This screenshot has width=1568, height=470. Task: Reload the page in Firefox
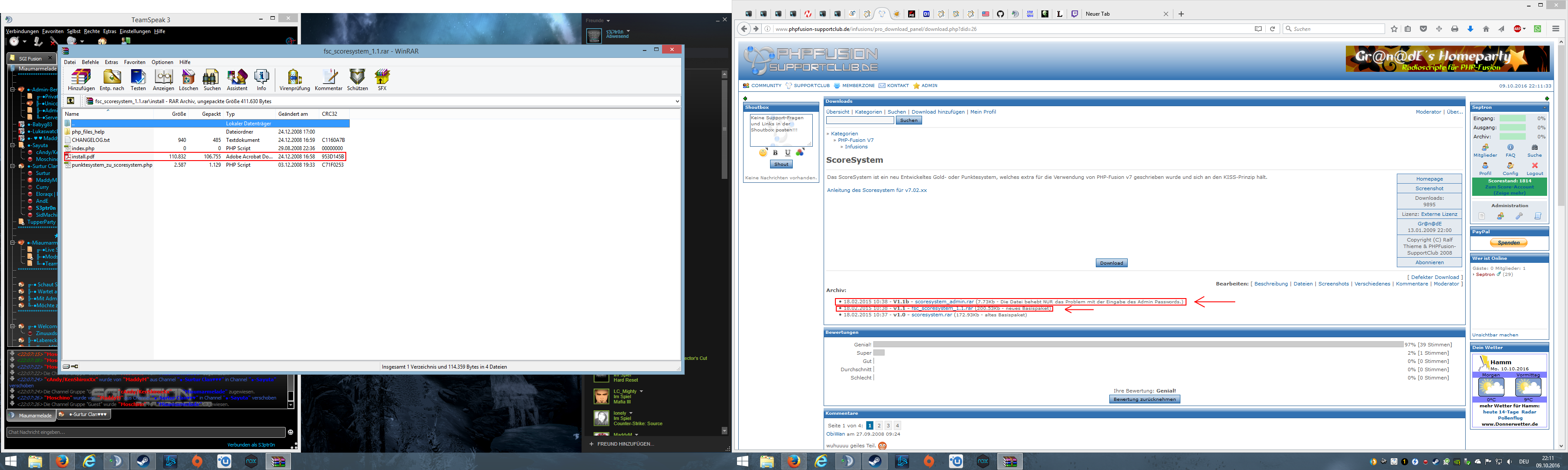pos(1272,29)
